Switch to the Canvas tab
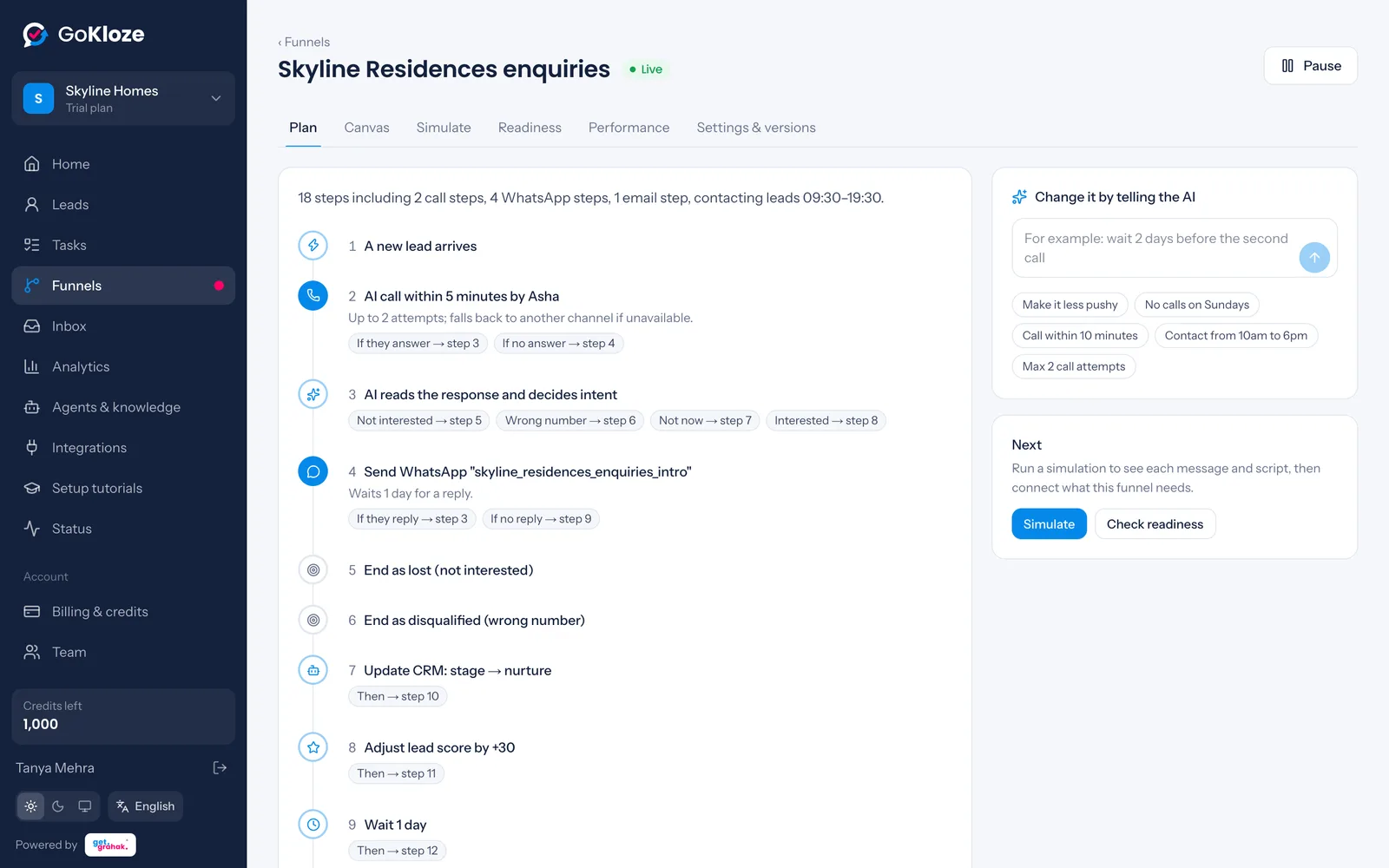Image resolution: width=1389 pixels, height=868 pixels. coord(366,128)
